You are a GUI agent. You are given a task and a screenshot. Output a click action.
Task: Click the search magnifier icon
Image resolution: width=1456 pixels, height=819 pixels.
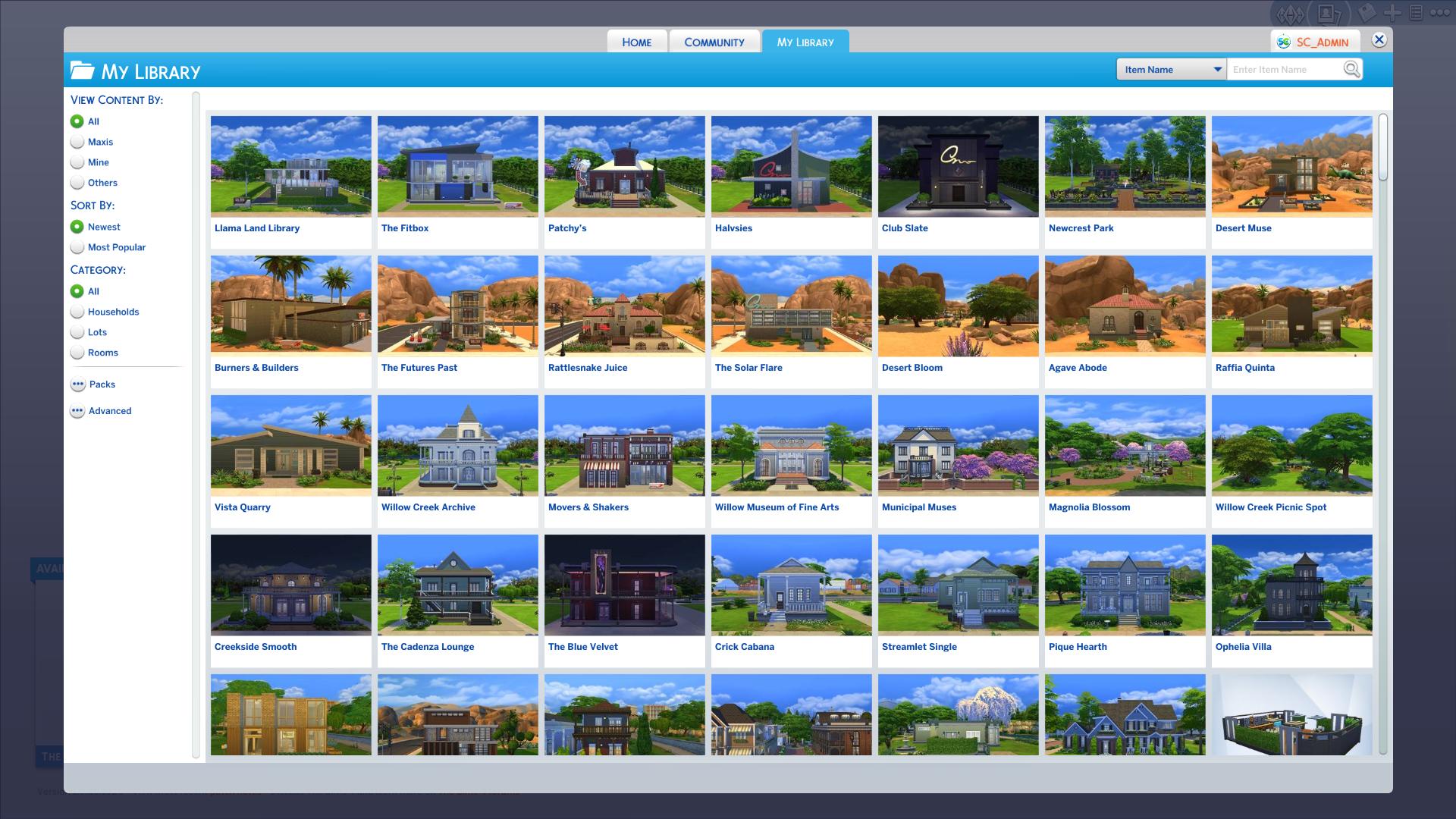tap(1351, 69)
